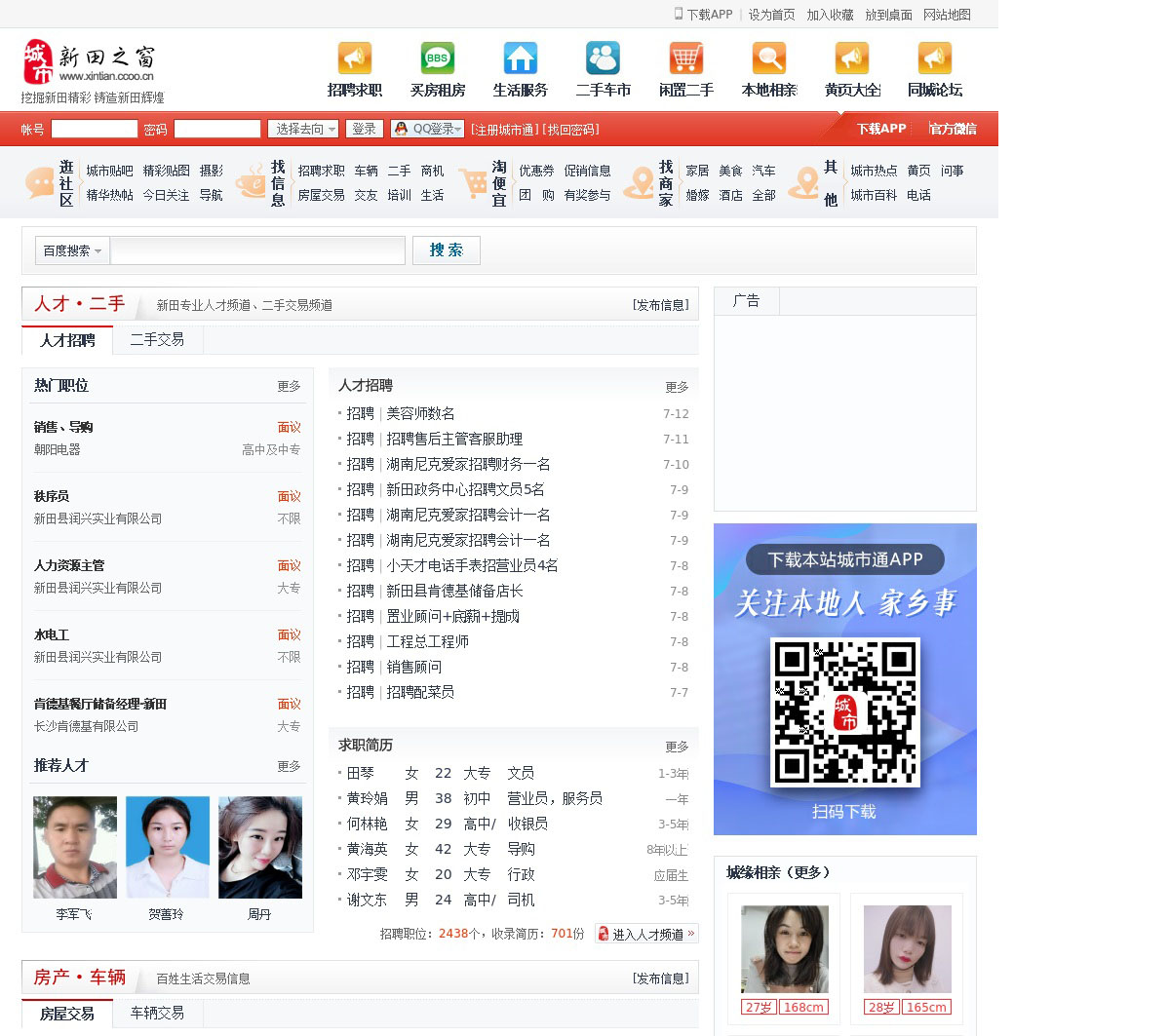
Task: Open the 买房租房 BBS icon
Action: pyautogui.click(x=437, y=58)
